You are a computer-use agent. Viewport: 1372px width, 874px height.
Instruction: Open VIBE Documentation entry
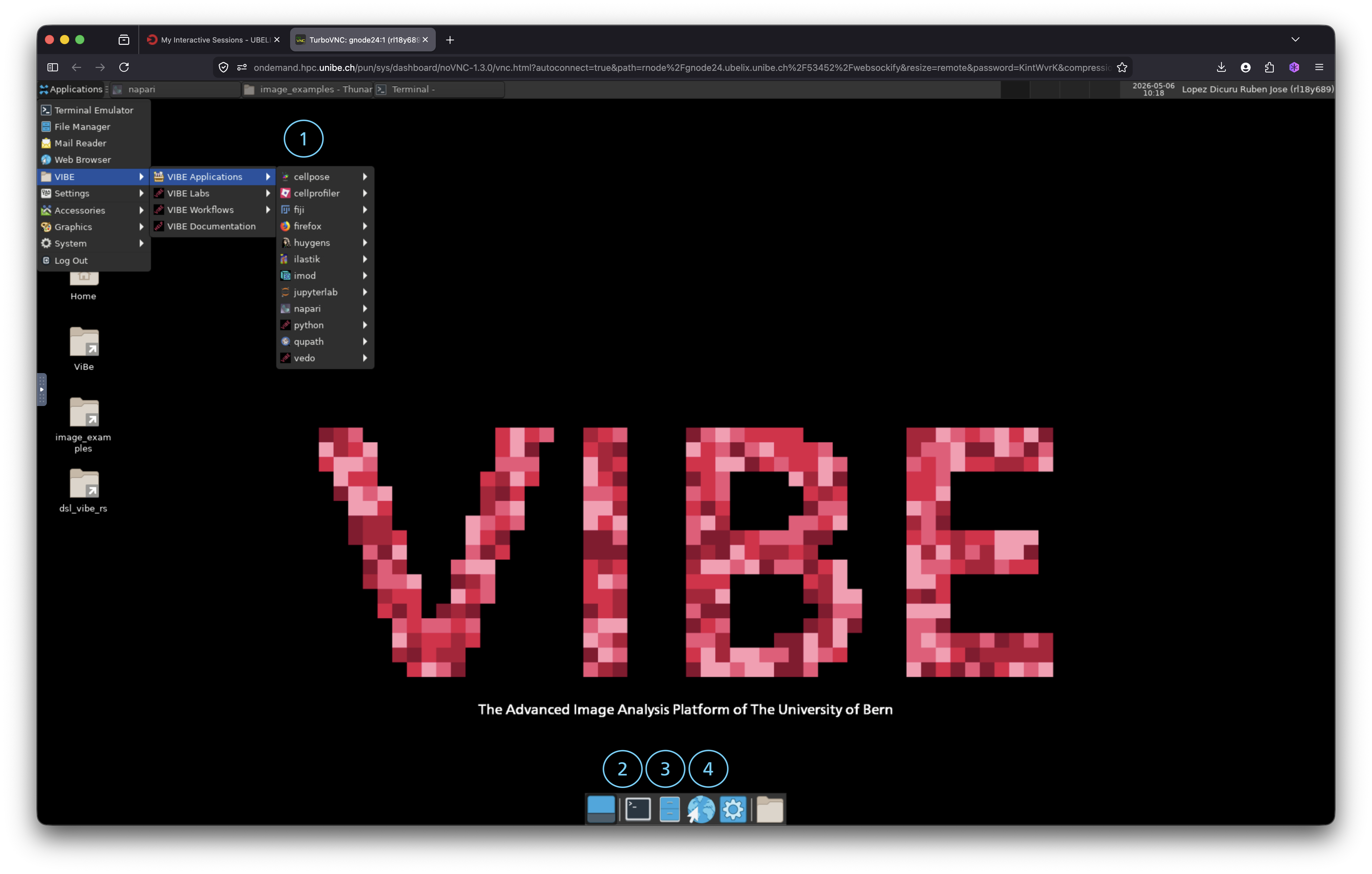[213, 226]
